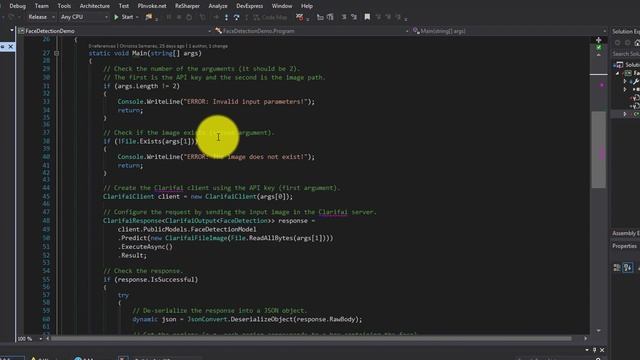Click the Home icon in Solution Explorer
This screenshot has height=360, width=640.
[x=637, y=43]
